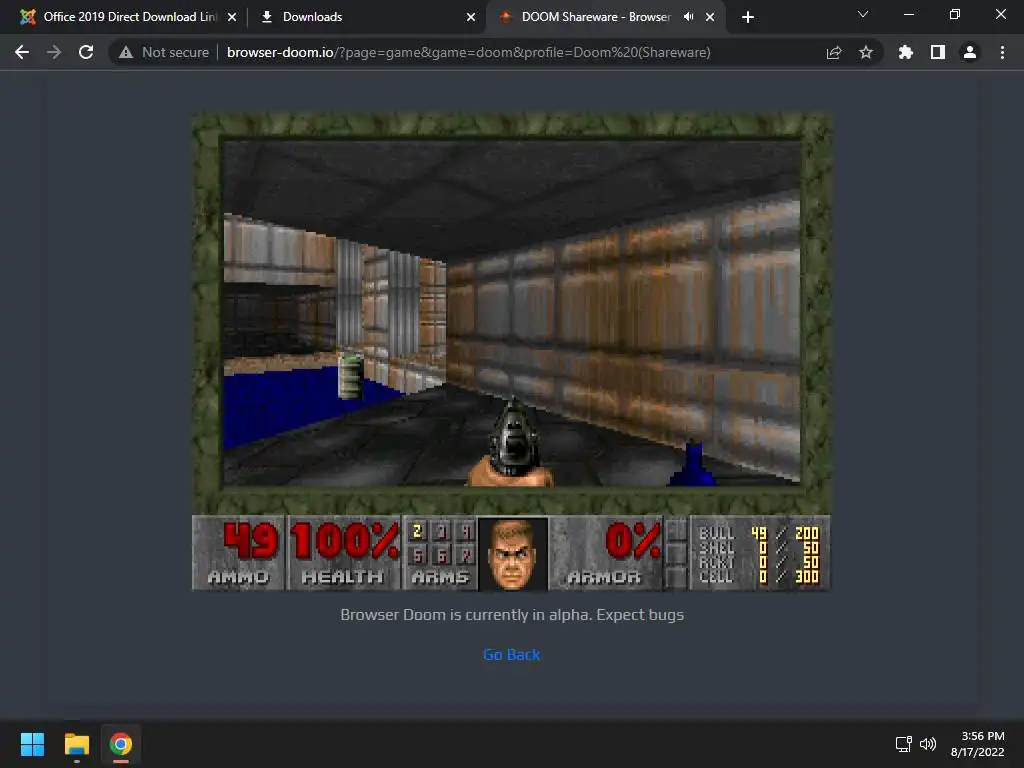1024x768 pixels.
Task: Bookmark this page with the star
Action: pyautogui.click(x=866, y=52)
